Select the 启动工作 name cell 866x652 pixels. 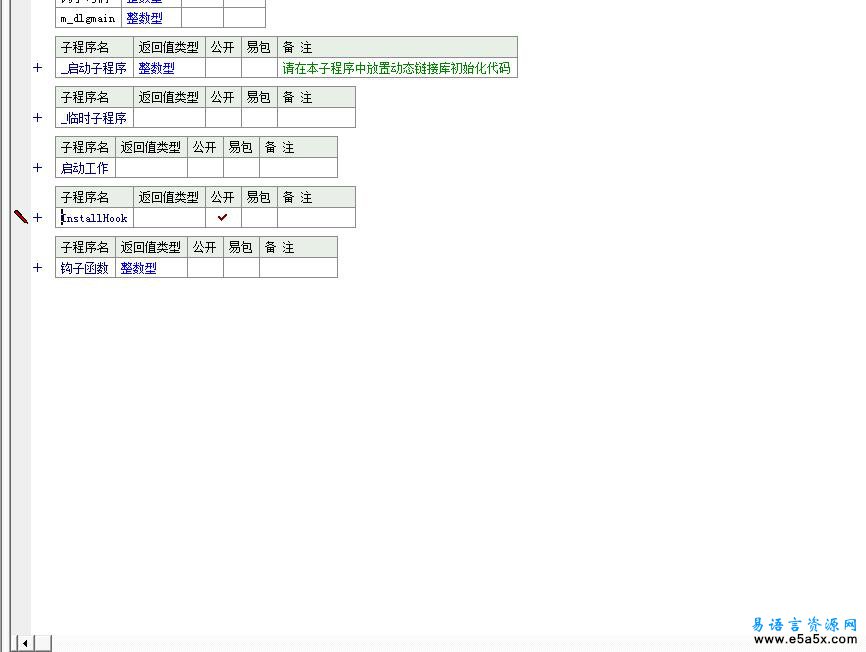coord(86,168)
